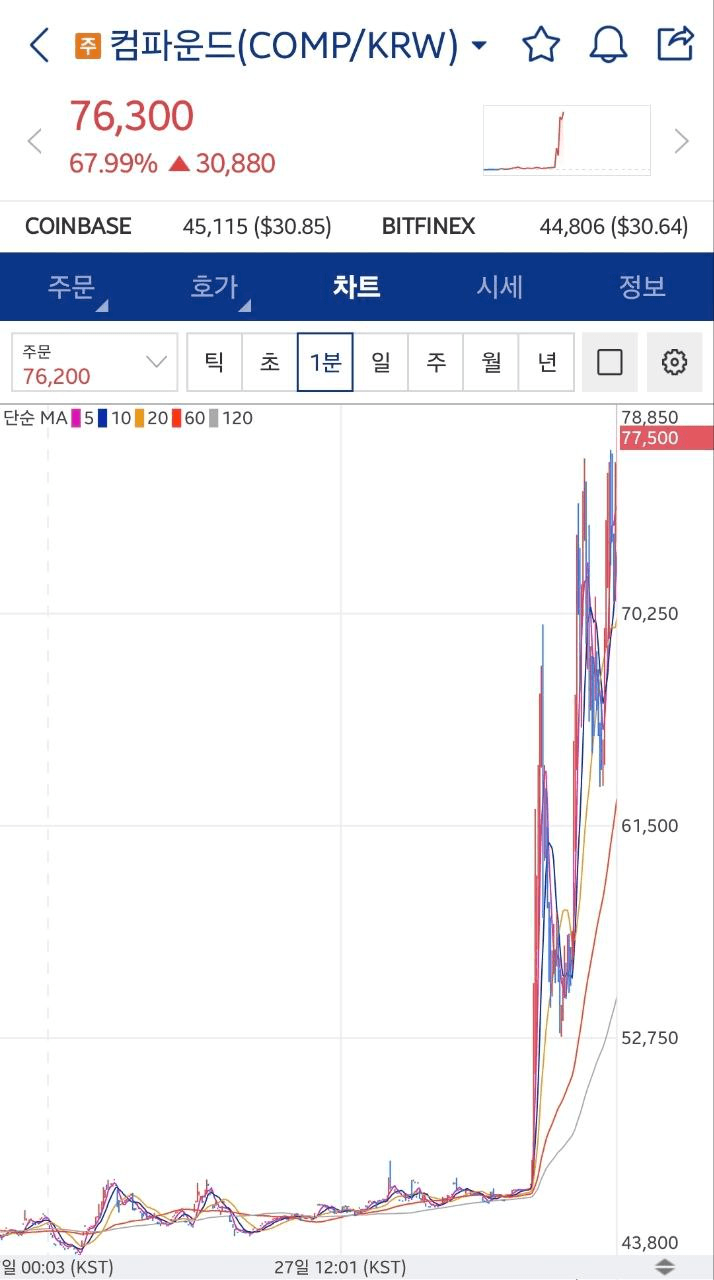Click the MA 60 red color swatch
Image resolution: width=714 pixels, height=1280 pixels.
click(176, 419)
